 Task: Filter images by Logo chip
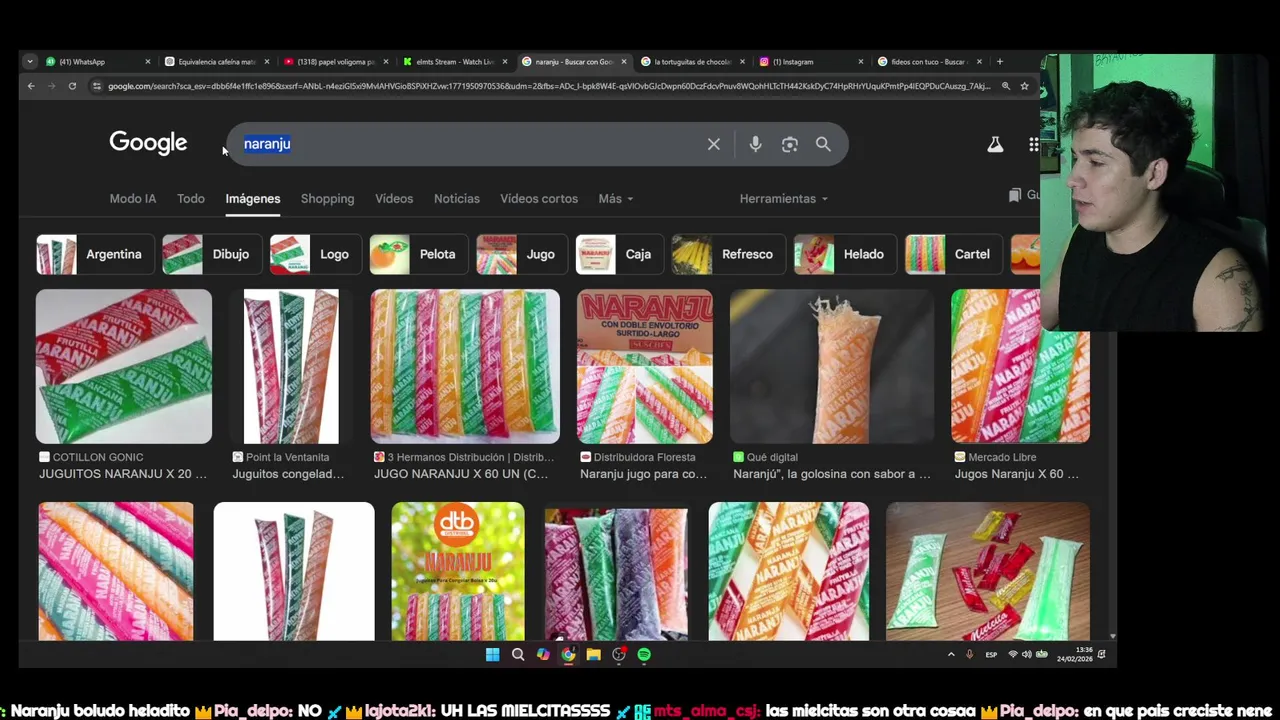coord(316,254)
